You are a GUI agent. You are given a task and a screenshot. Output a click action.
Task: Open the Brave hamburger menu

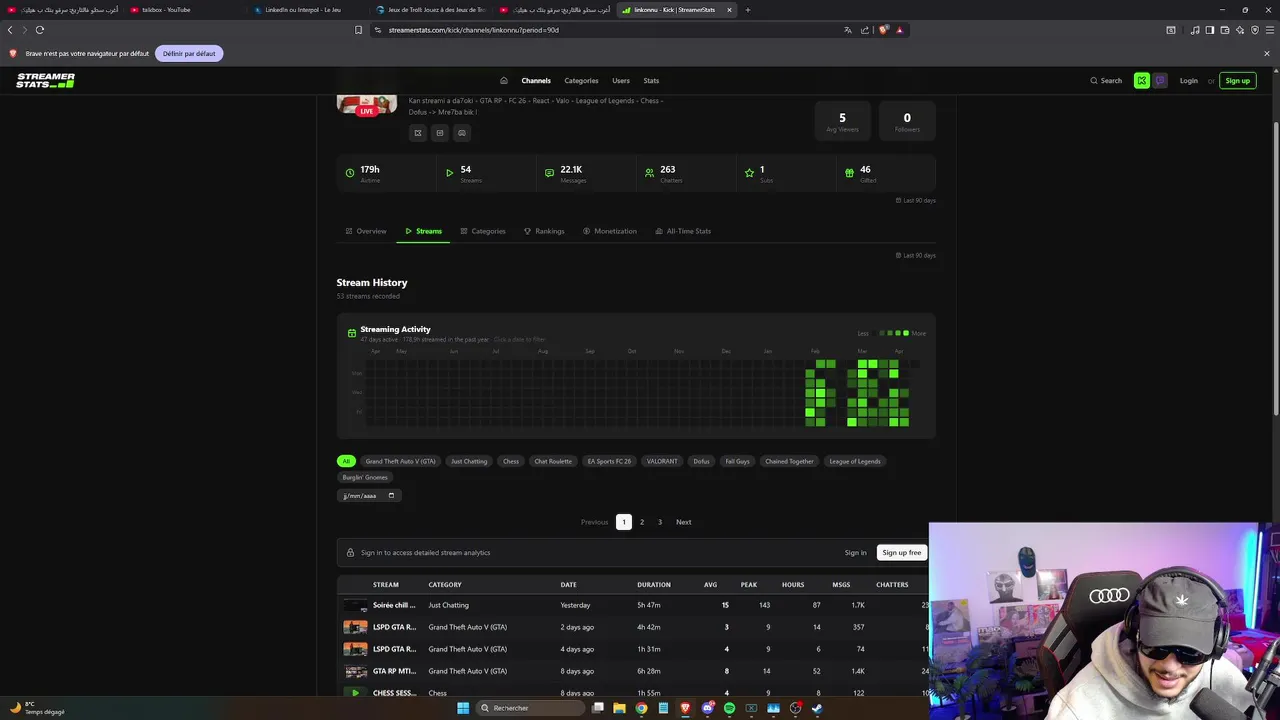(1269, 30)
